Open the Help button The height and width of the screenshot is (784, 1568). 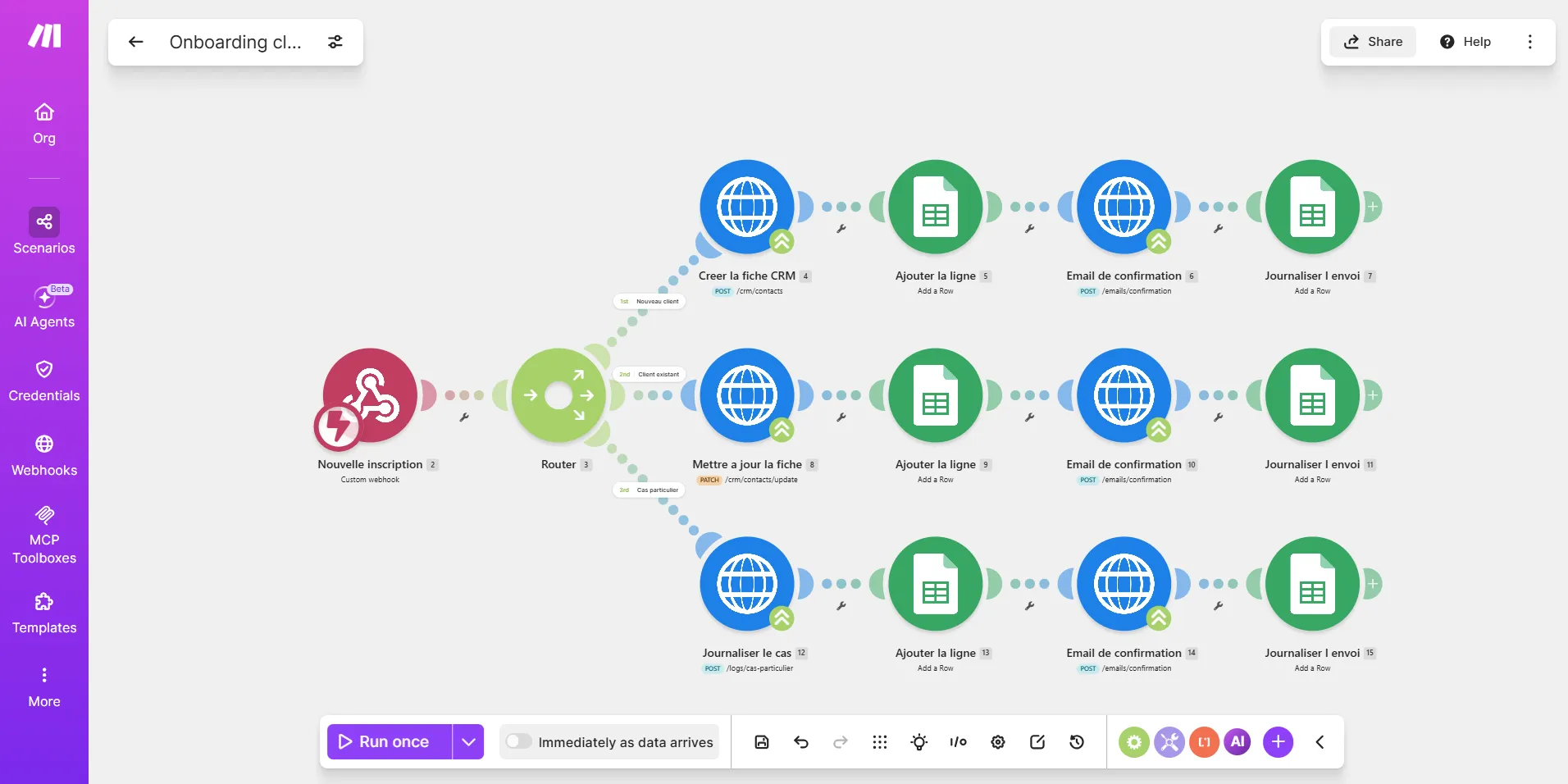1465,42
